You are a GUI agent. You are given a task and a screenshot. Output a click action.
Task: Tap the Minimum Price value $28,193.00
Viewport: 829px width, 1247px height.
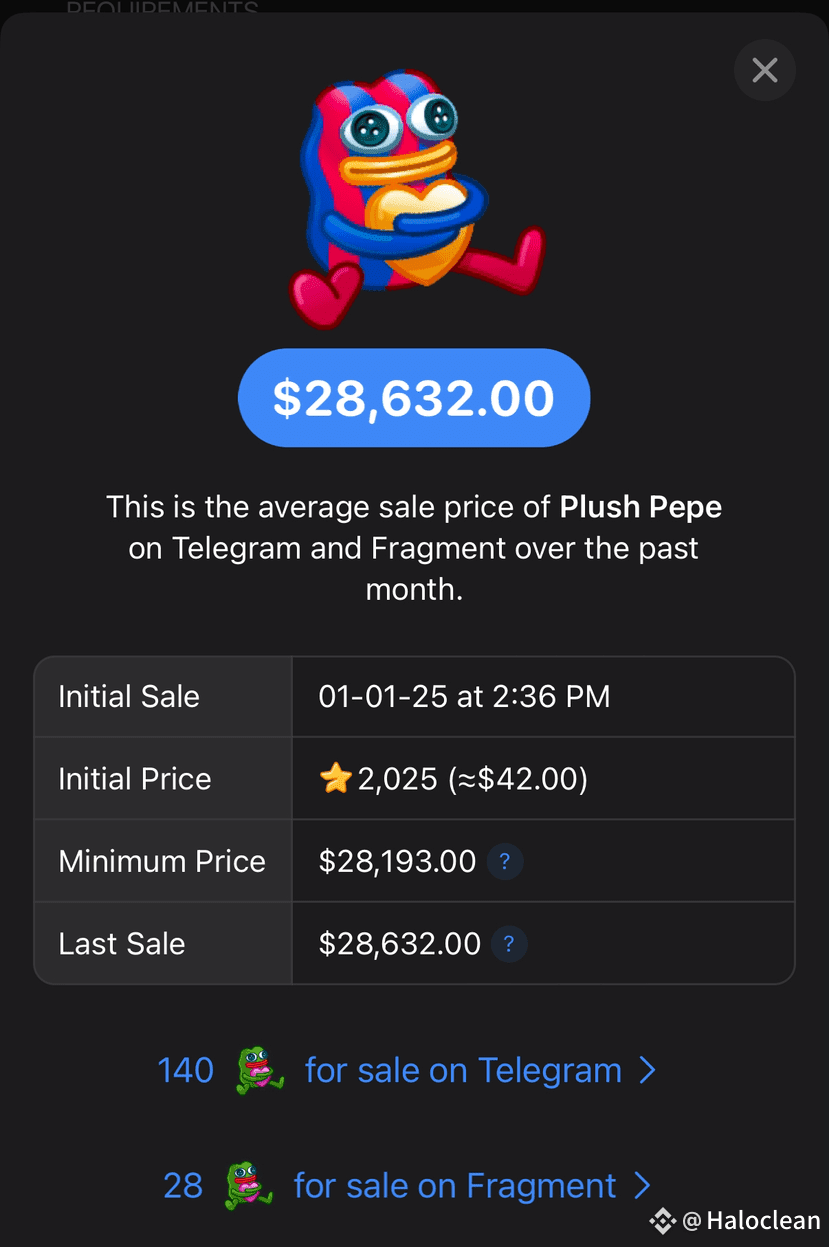[x=397, y=861]
